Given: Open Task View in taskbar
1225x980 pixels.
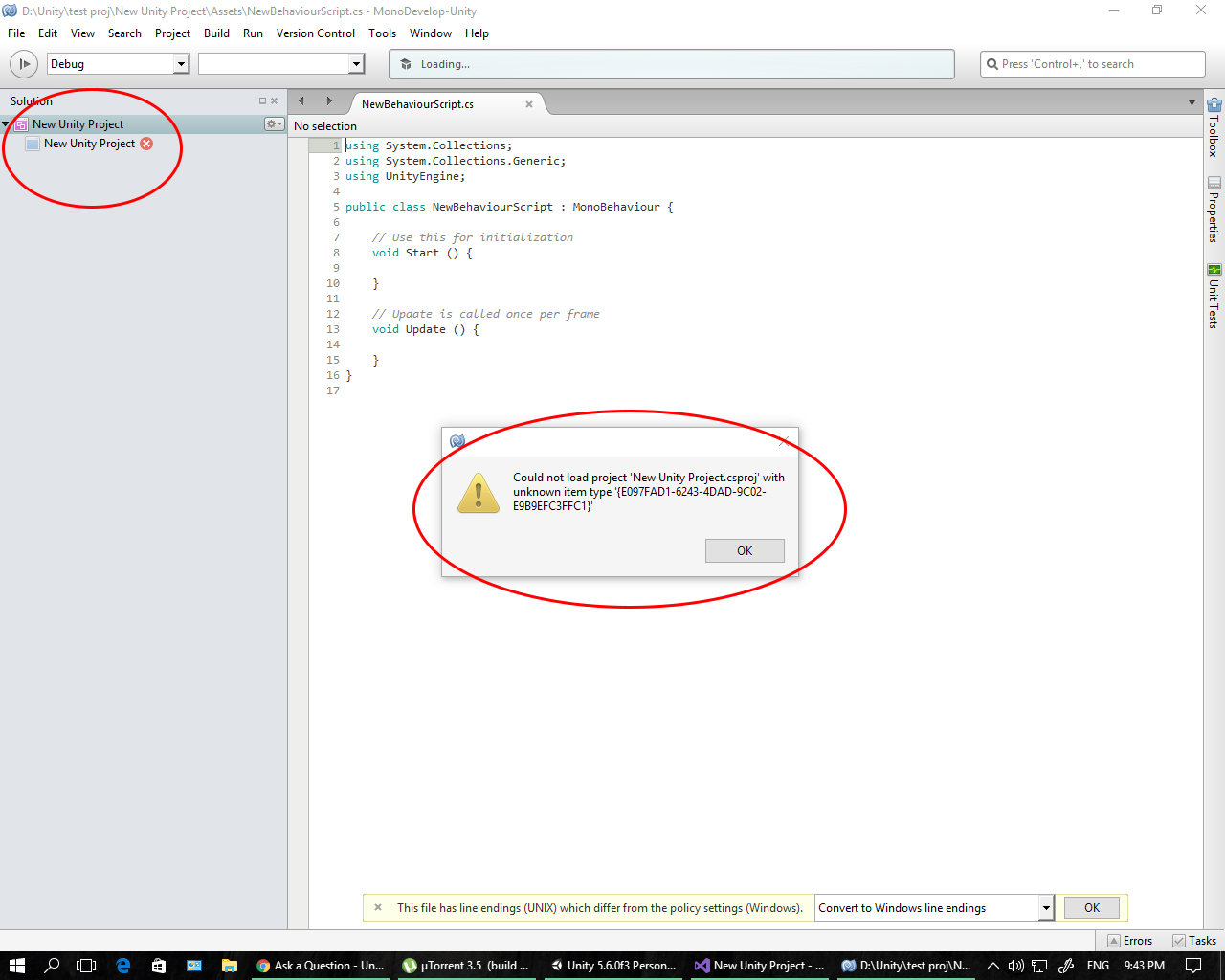Looking at the screenshot, I should tap(86, 966).
